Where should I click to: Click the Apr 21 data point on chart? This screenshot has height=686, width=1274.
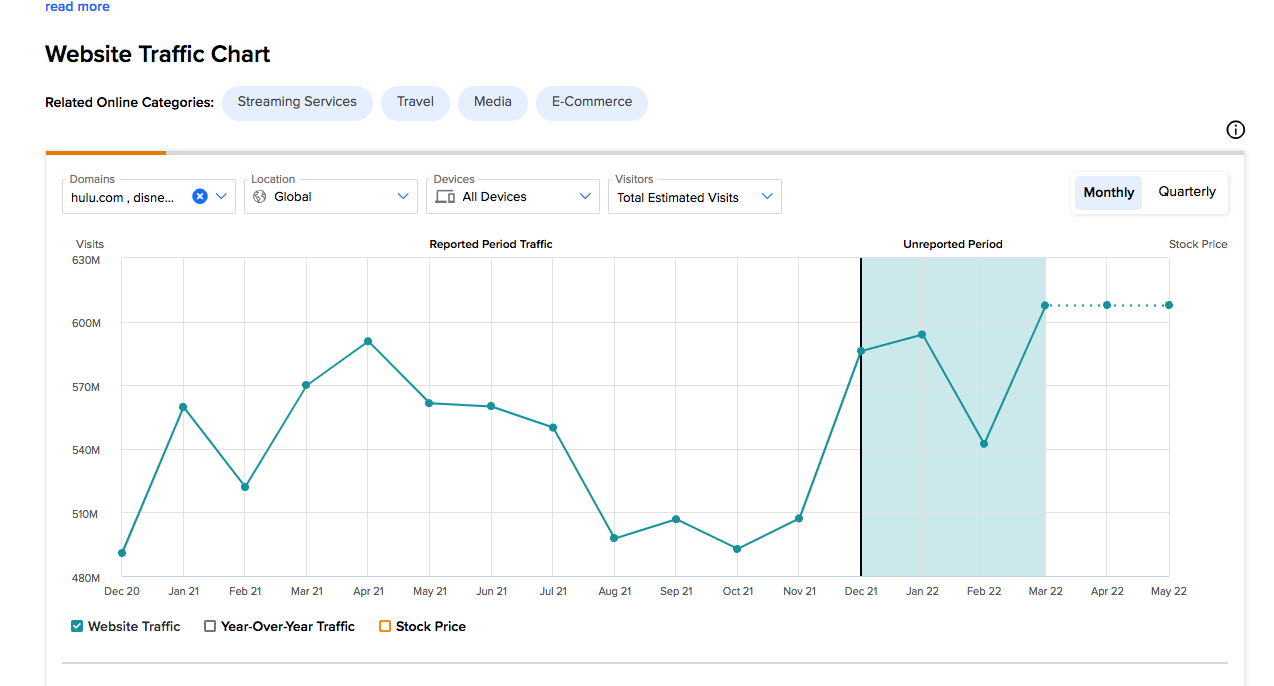click(368, 341)
